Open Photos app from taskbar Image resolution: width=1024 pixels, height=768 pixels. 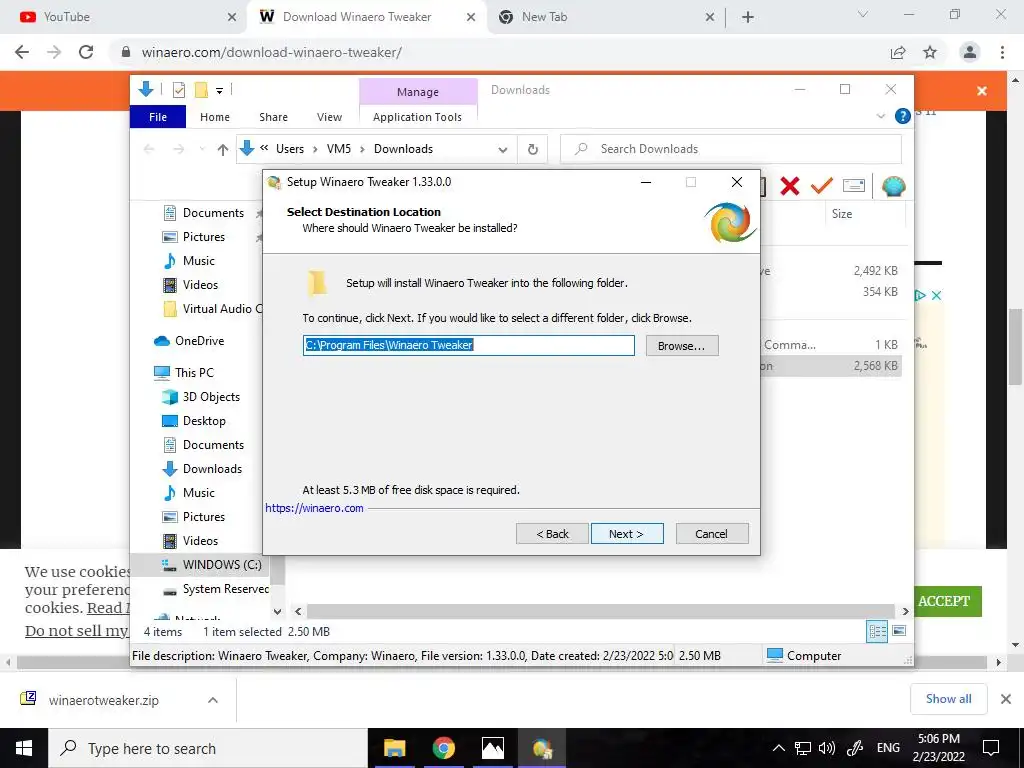point(492,748)
